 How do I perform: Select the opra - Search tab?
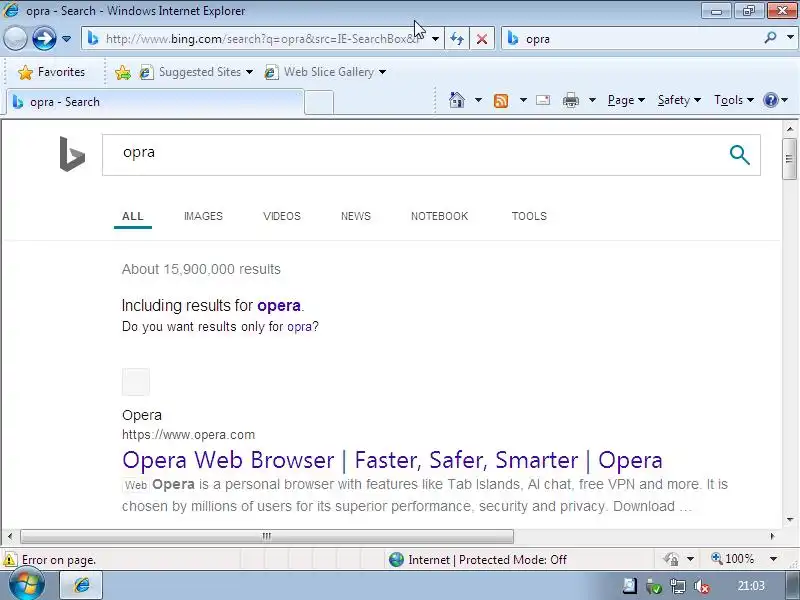(x=155, y=102)
